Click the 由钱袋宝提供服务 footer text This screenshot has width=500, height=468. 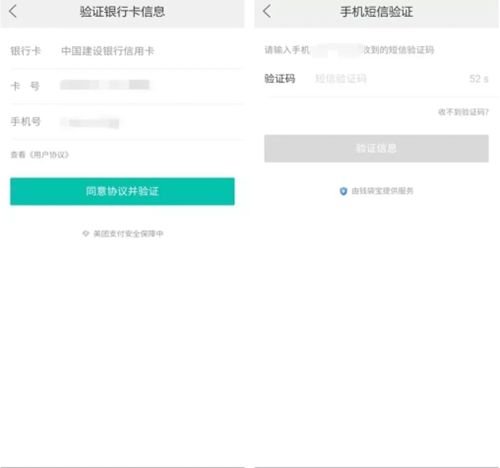[382, 191]
